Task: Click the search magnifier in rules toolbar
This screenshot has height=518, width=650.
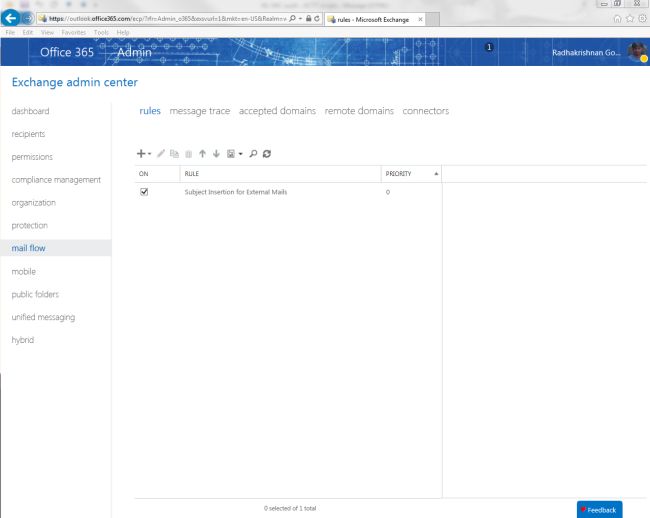Action: pos(253,154)
